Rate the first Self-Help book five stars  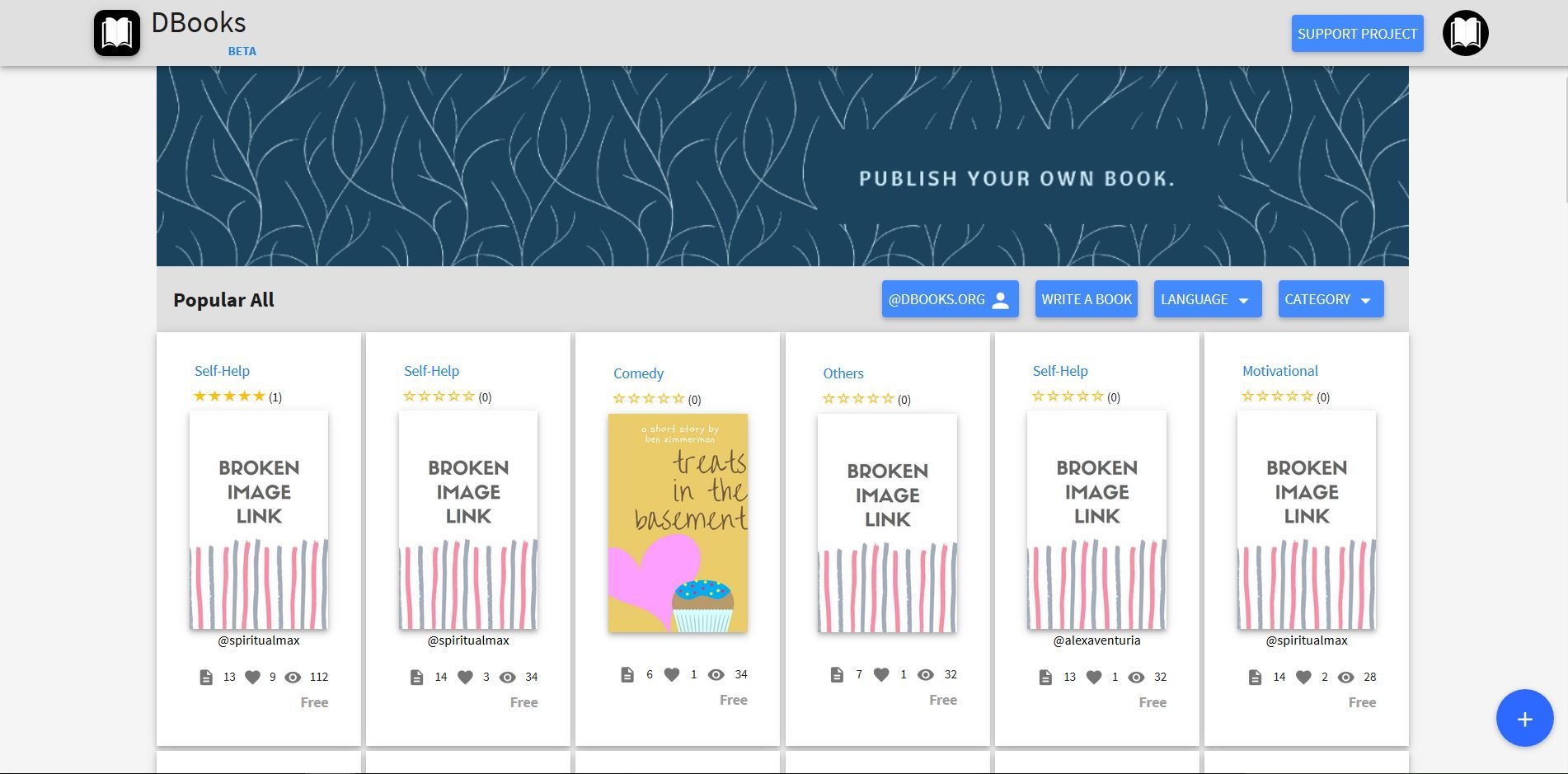(x=259, y=396)
